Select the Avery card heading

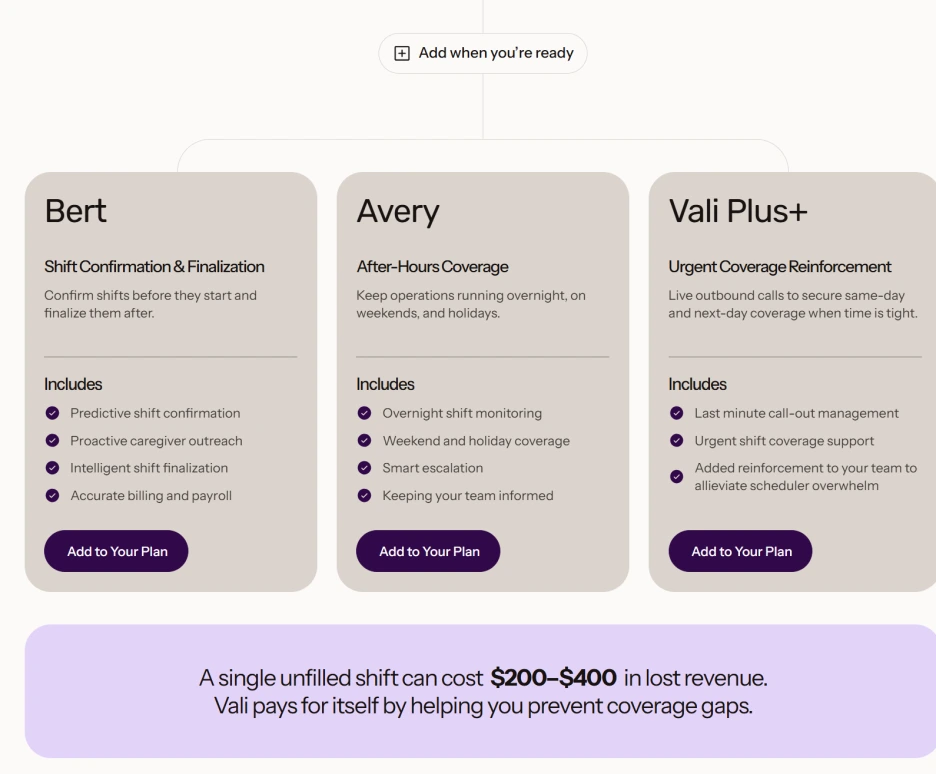click(398, 212)
